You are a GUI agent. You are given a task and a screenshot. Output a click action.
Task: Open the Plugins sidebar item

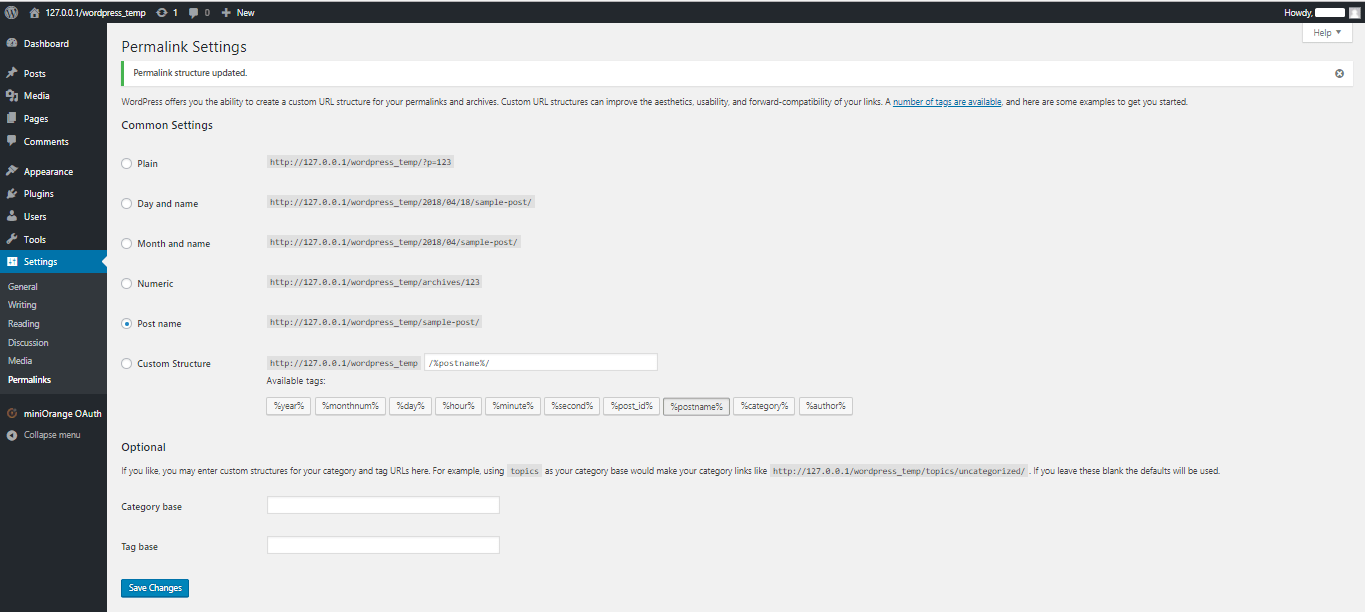tap(38, 194)
